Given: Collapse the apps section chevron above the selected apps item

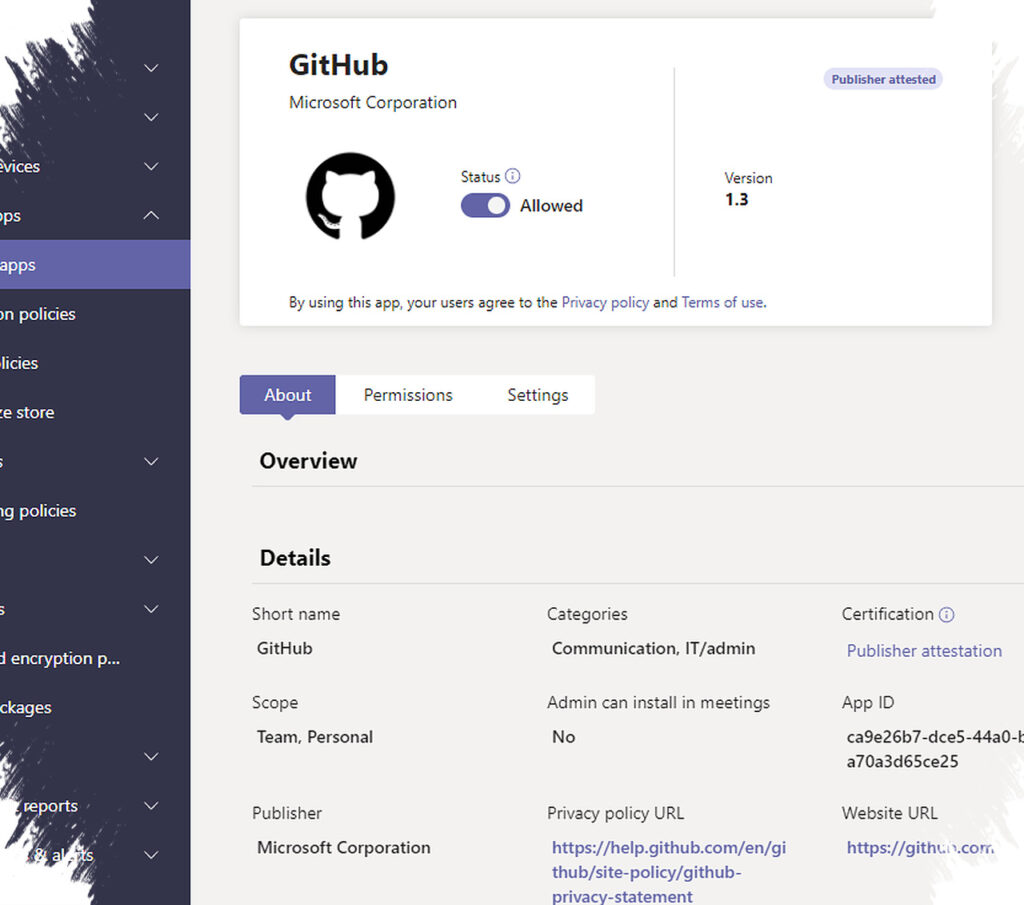Looking at the screenshot, I should [151, 215].
